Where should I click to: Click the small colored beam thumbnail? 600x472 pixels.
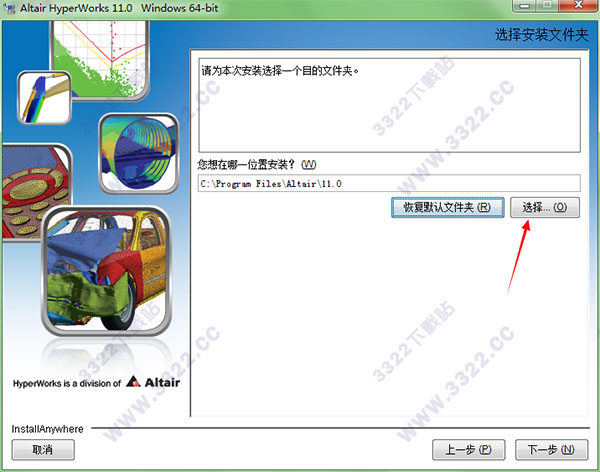(44, 98)
